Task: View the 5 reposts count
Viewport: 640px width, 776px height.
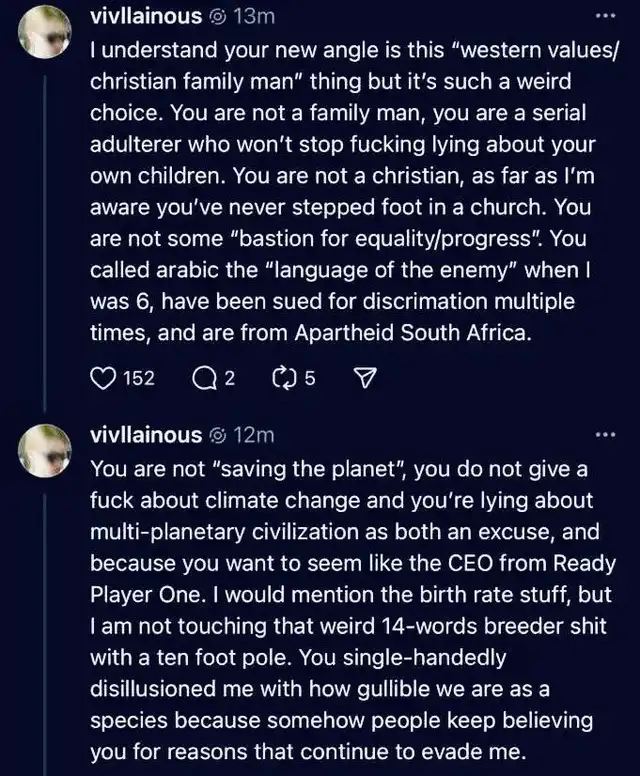Action: pyautogui.click(x=311, y=378)
